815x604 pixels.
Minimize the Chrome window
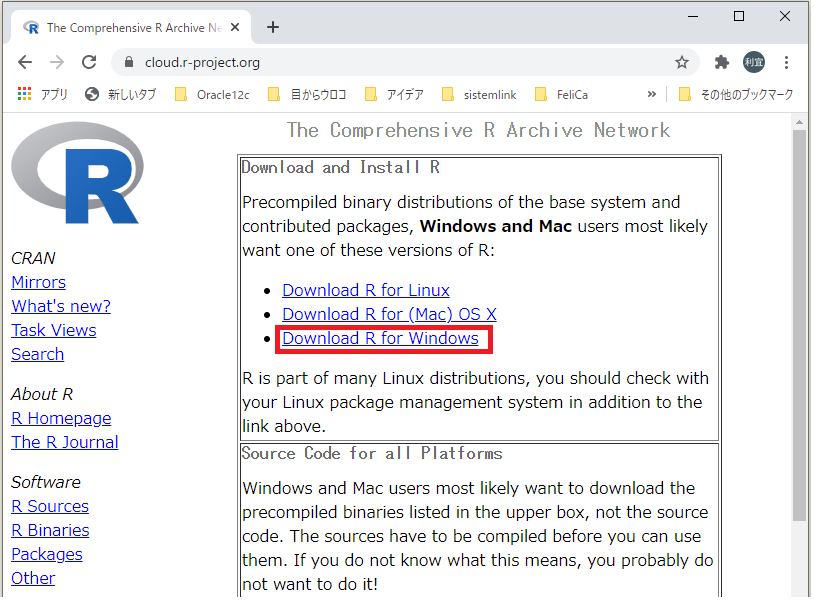pos(692,16)
